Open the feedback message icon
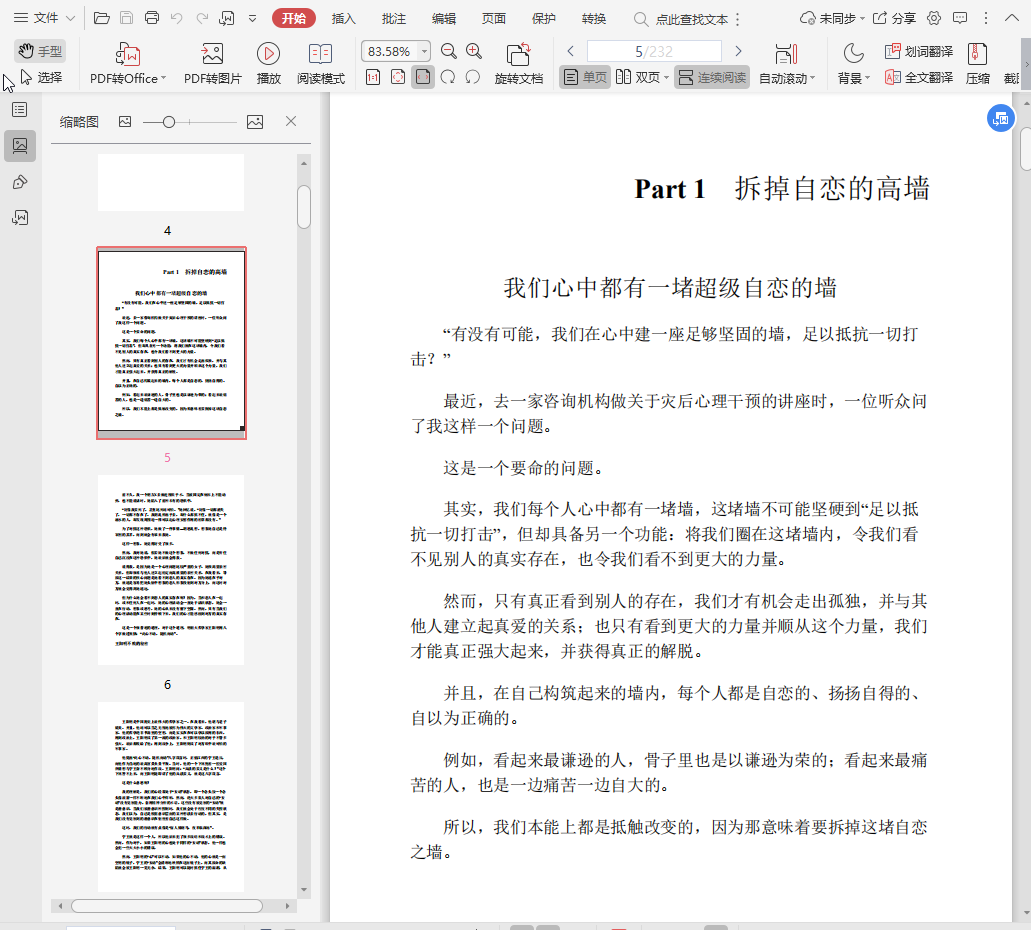This screenshot has height=930, width=1031. pos(960,18)
